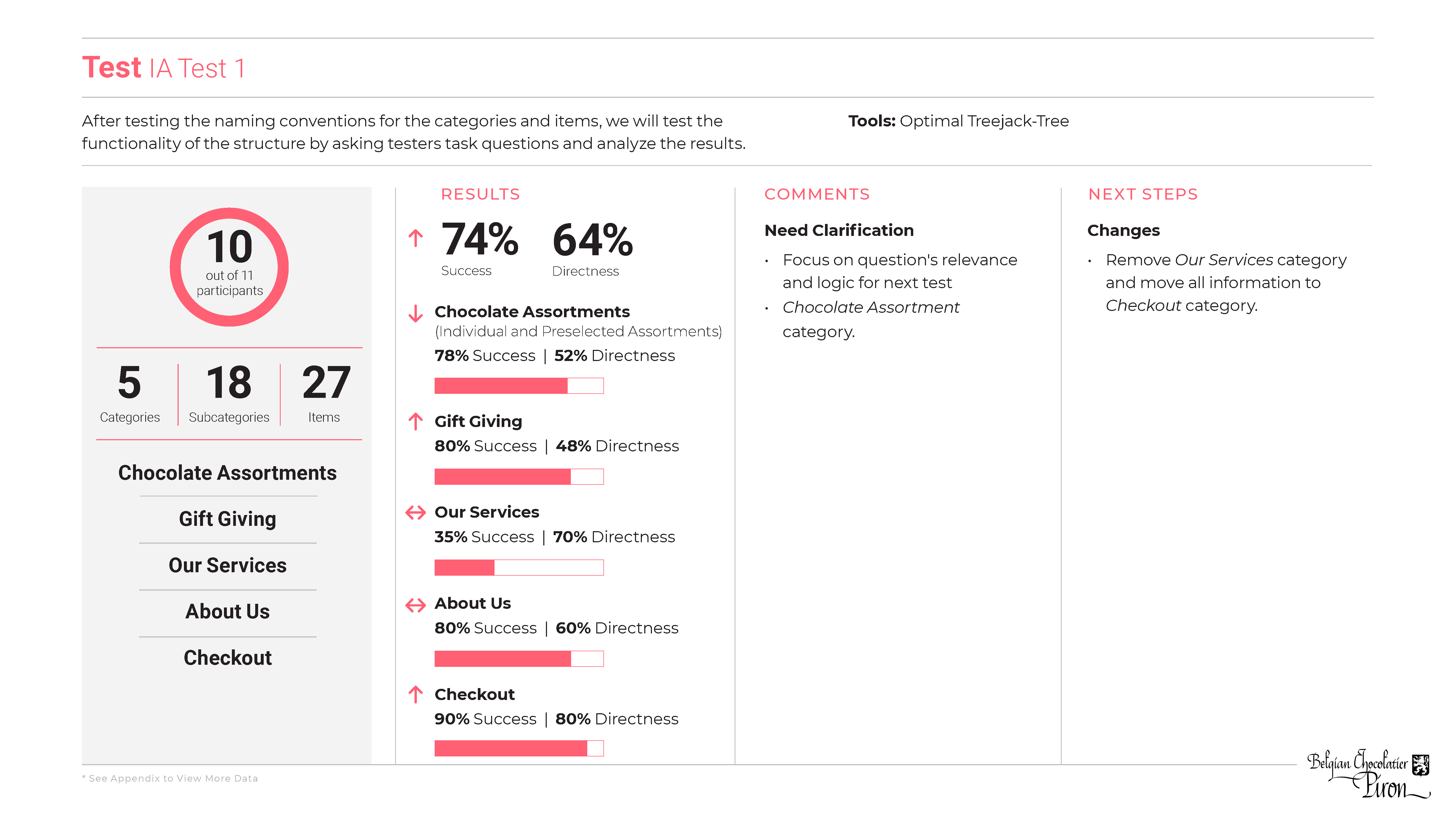Image resolution: width=1456 pixels, height=819 pixels.
Task: Click the Our Services success progress bar
Action: point(518,567)
